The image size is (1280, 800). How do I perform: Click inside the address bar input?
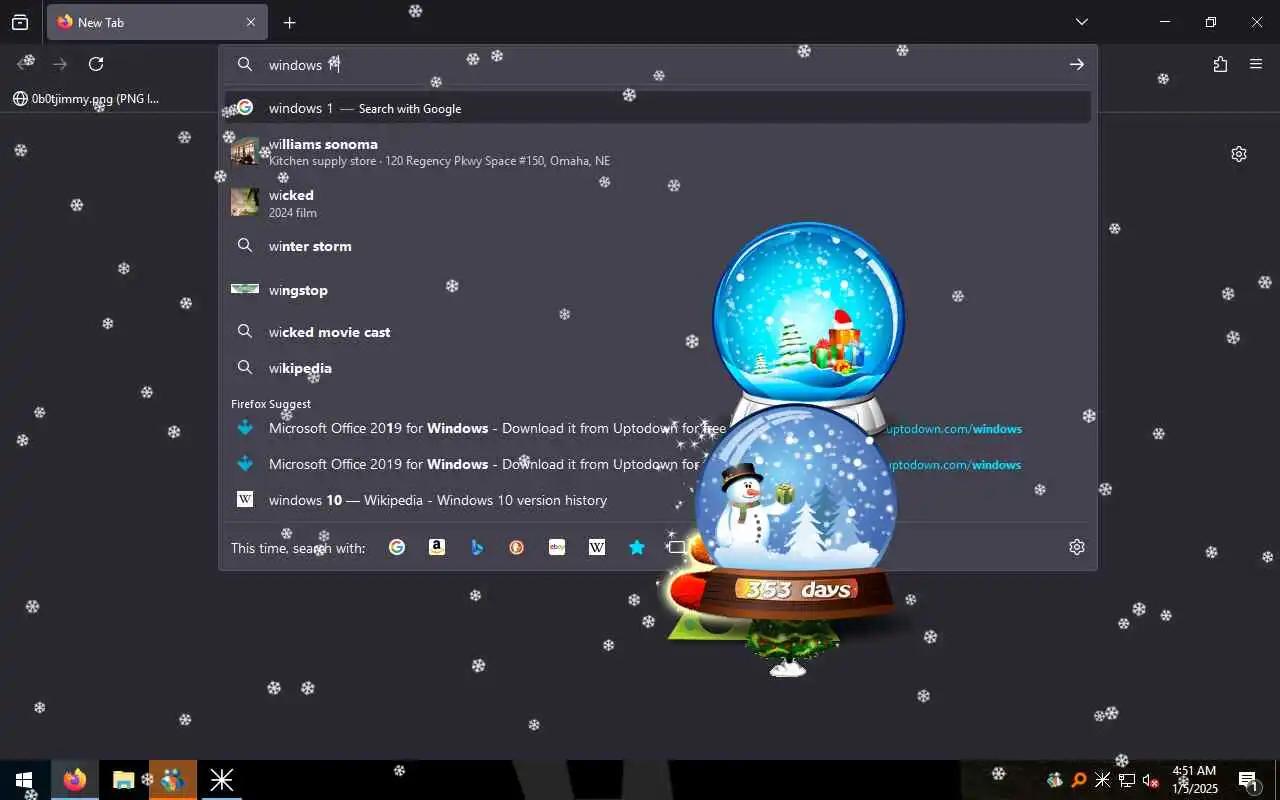pyautogui.click(x=660, y=64)
